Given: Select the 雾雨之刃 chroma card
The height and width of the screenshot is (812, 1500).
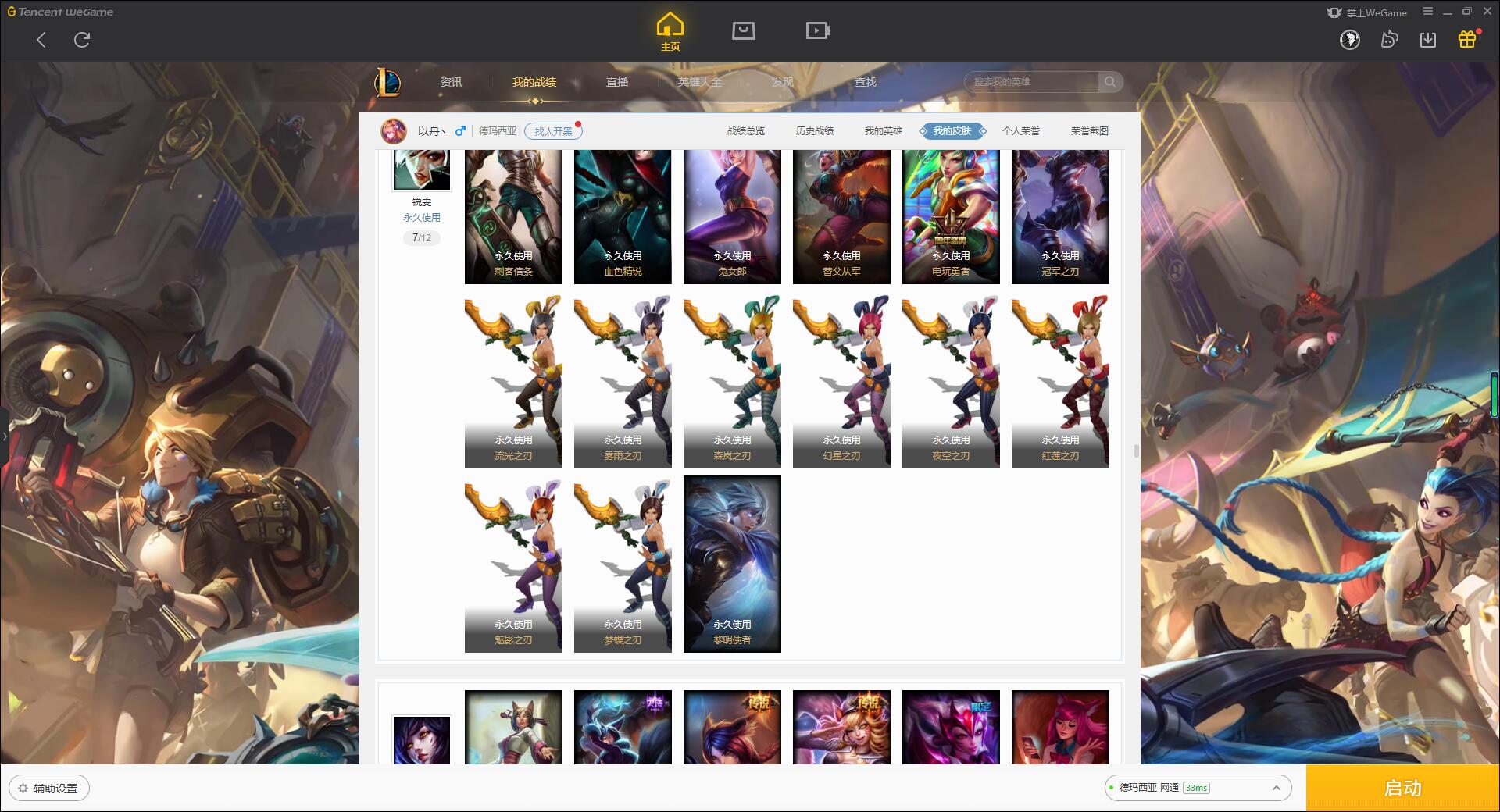Looking at the screenshot, I should click(x=623, y=380).
